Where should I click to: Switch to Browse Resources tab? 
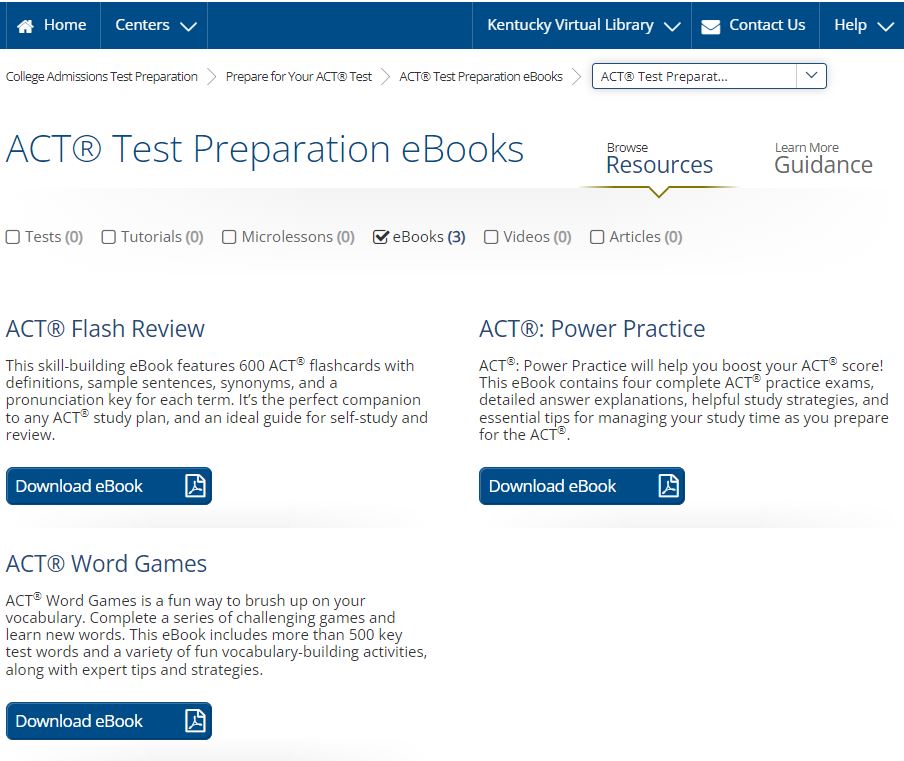tap(659, 159)
